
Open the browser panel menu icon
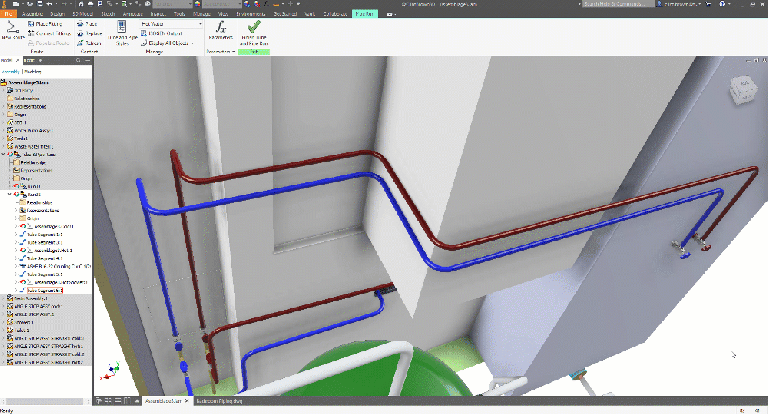pyautogui.click(x=87, y=60)
